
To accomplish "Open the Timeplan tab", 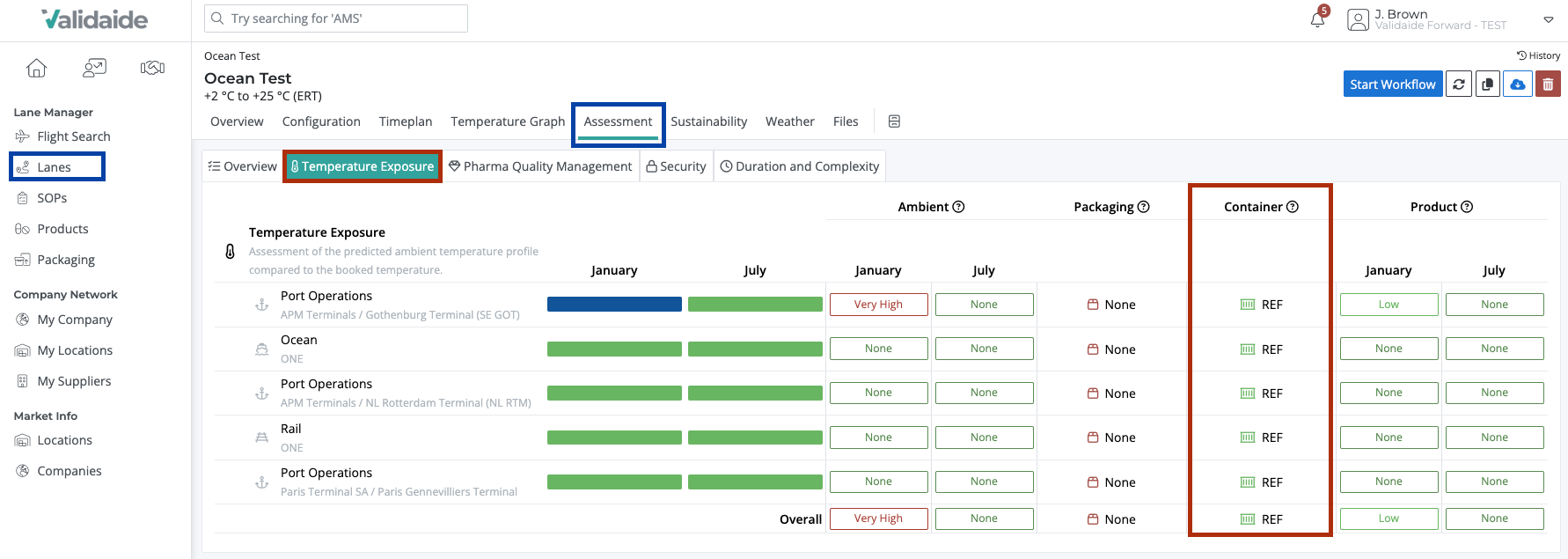I will click(406, 121).
